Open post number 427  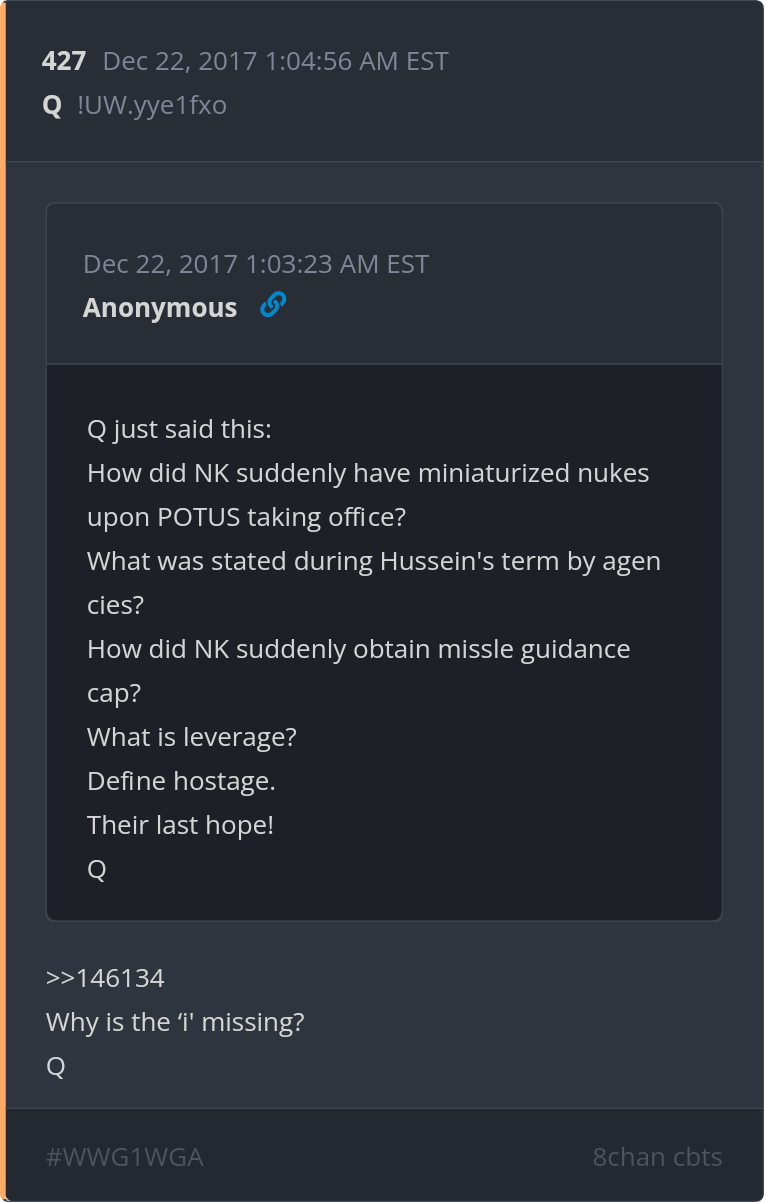(x=64, y=61)
